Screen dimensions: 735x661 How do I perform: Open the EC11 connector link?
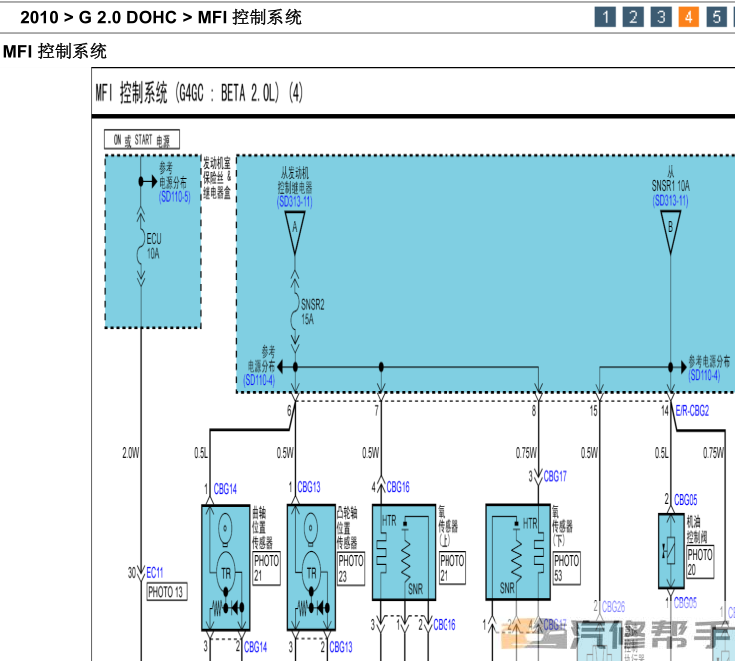click(x=155, y=572)
